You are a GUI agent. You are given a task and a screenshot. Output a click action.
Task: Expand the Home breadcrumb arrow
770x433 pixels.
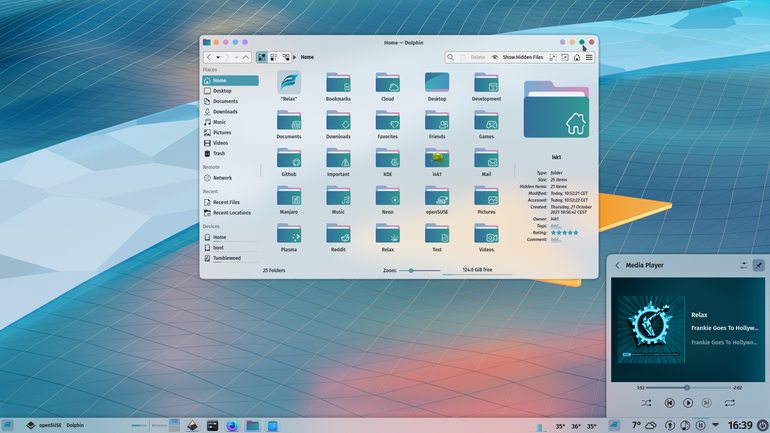[x=295, y=57]
